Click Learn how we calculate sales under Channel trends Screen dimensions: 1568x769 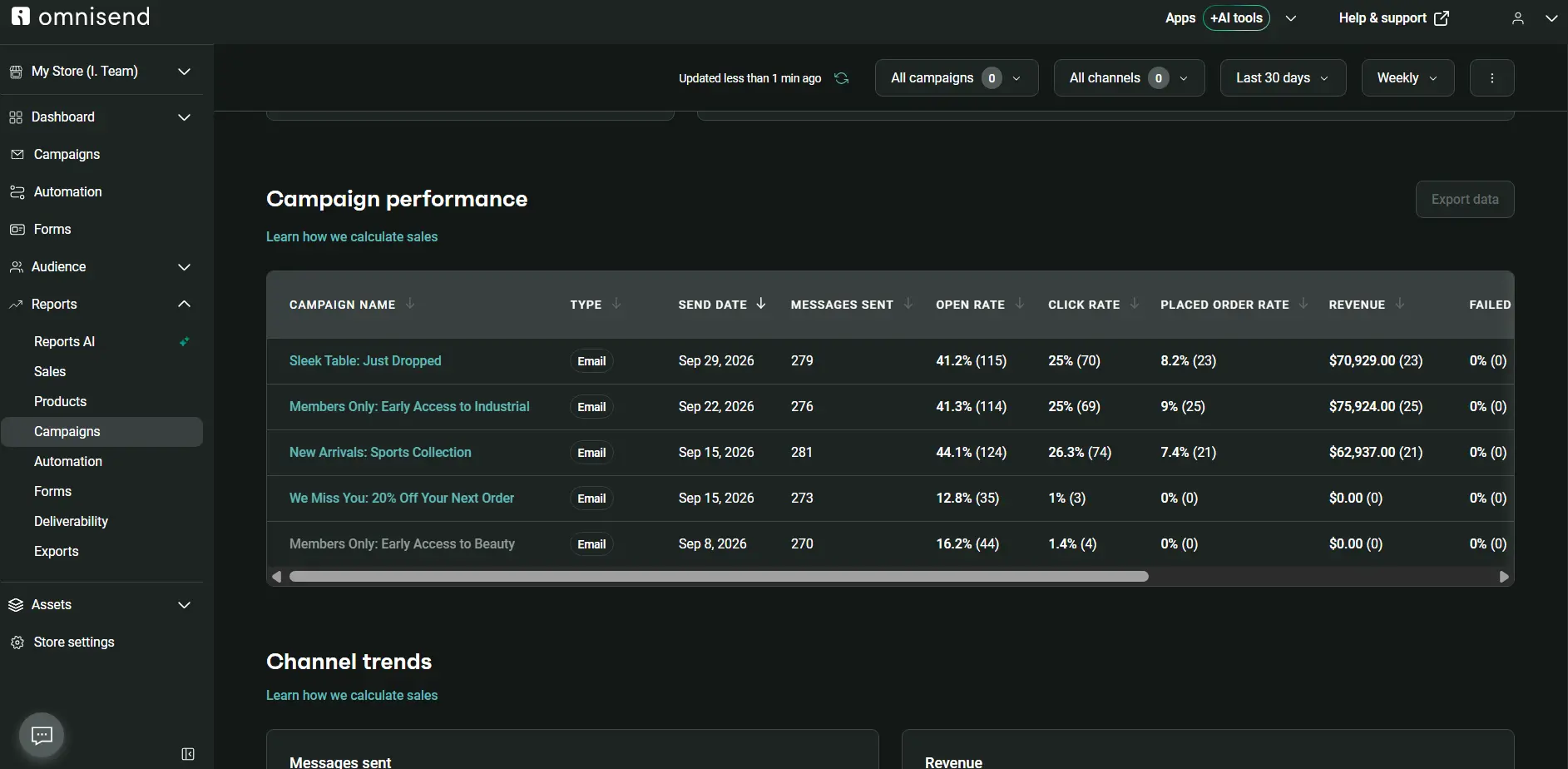point(352,695)
